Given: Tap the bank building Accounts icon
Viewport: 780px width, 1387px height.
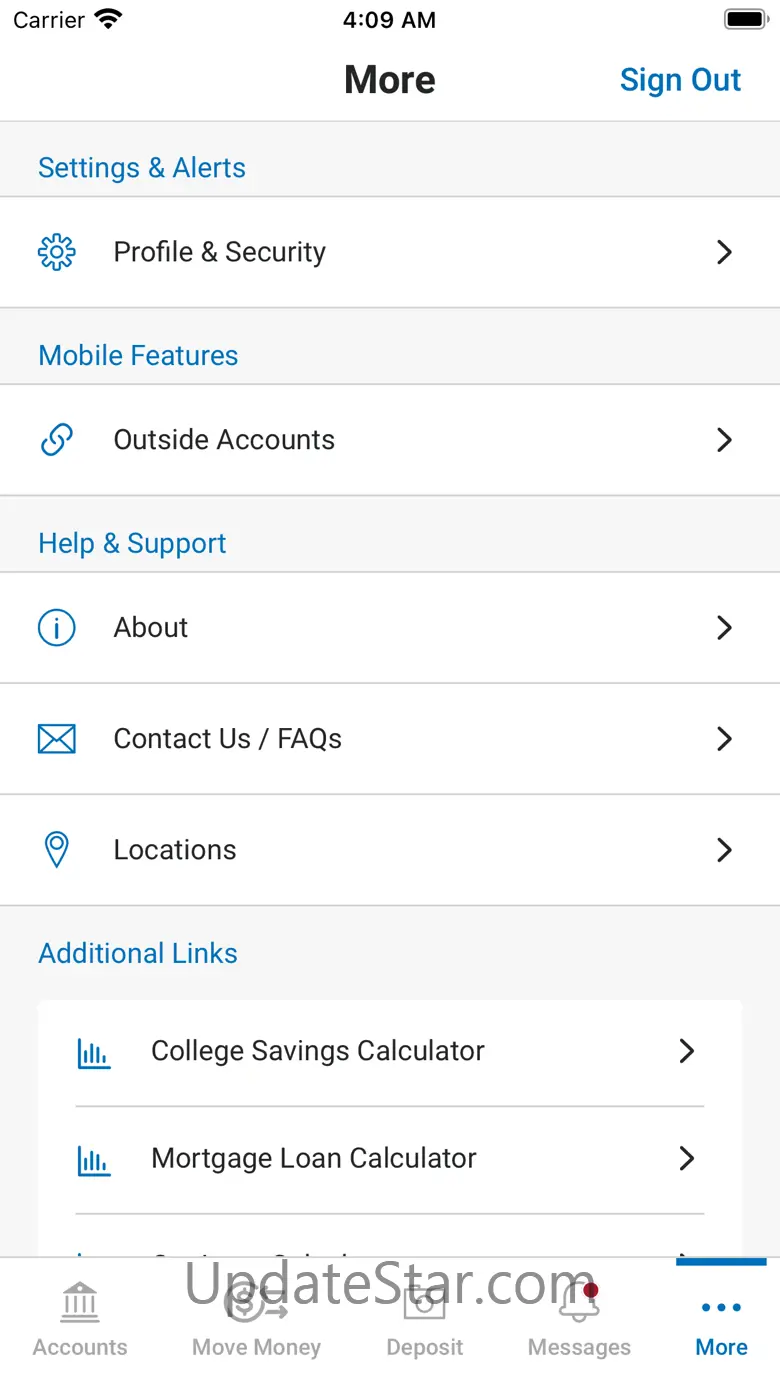Looking at the screenshot, I should [x=80, y=1301].
